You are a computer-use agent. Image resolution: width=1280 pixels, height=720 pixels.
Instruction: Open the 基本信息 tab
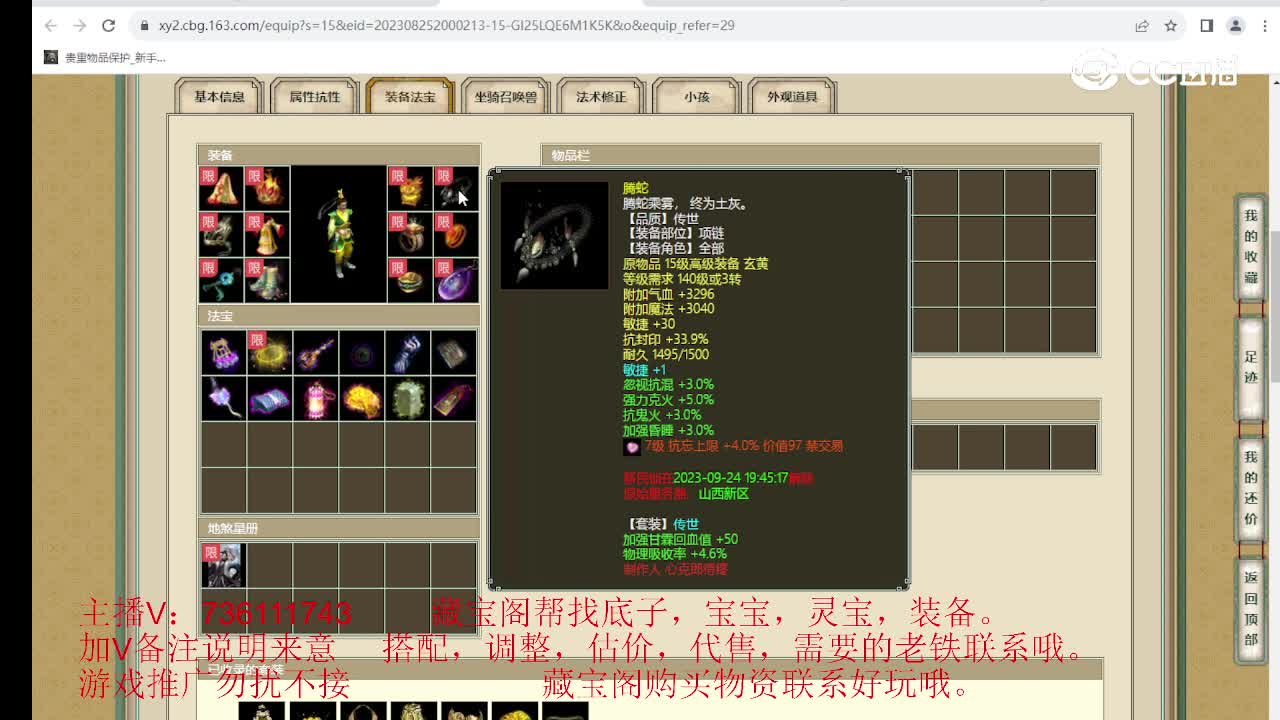click(219, 97)
